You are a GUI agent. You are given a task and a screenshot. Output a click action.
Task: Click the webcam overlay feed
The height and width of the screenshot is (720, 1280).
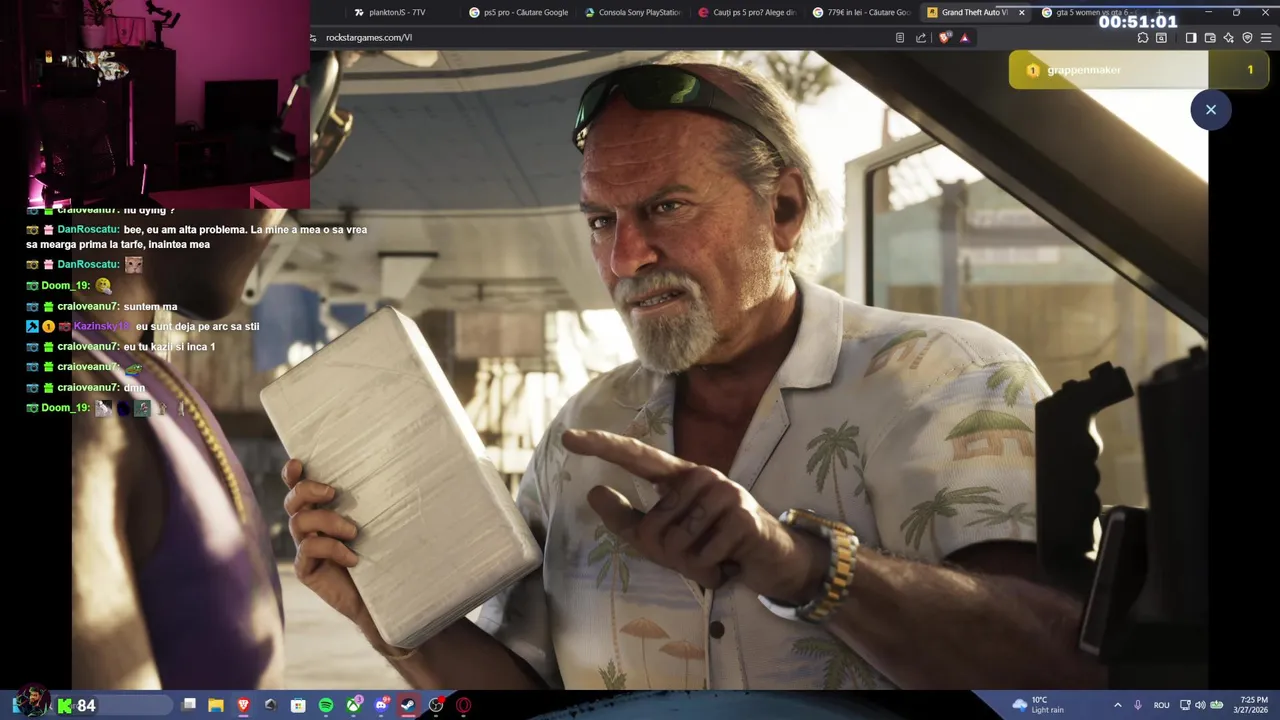(x=155, y=104)
